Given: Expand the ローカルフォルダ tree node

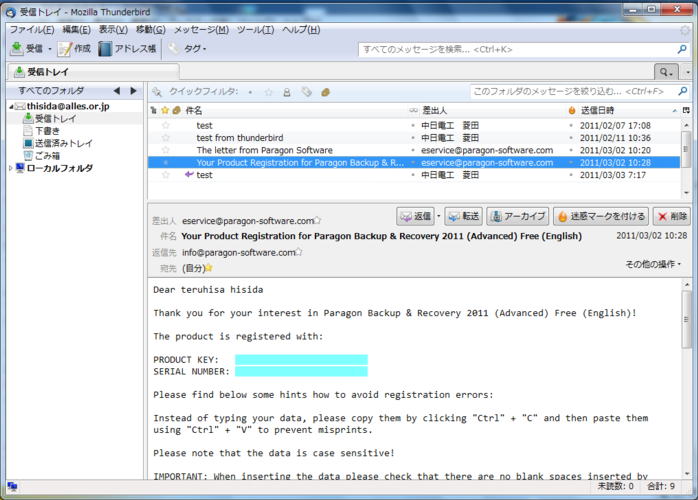Looking at the screenshot, I should coord(11,168).
